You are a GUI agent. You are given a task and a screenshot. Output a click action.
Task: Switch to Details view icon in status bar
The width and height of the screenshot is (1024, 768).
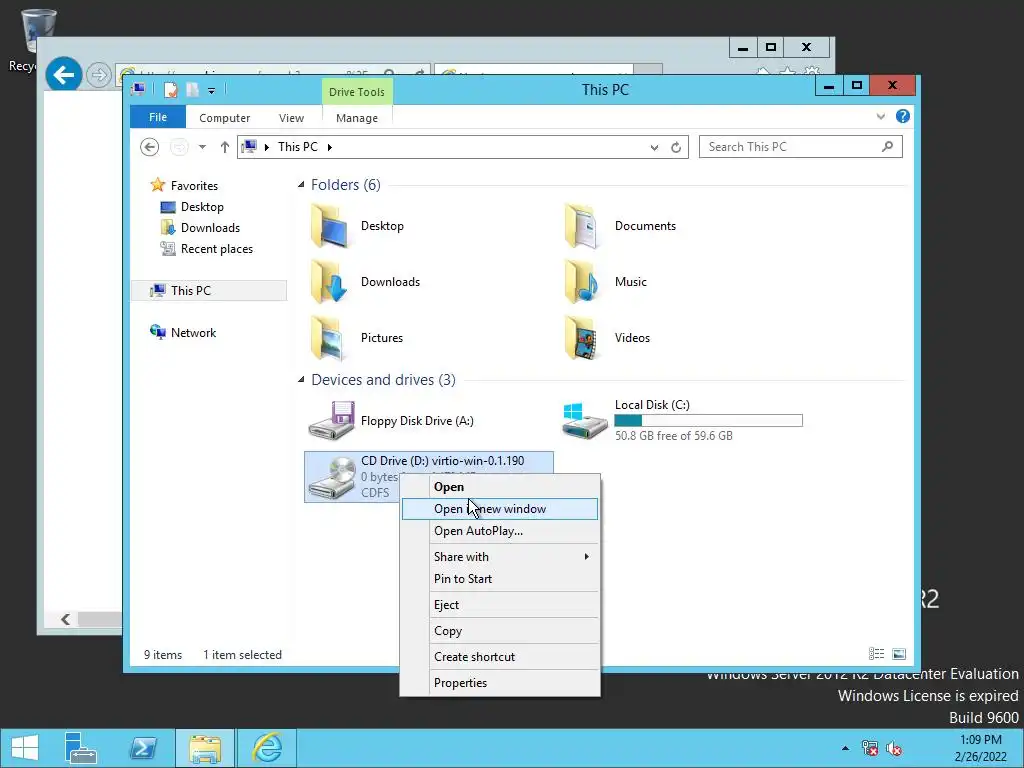pos(876,654)
